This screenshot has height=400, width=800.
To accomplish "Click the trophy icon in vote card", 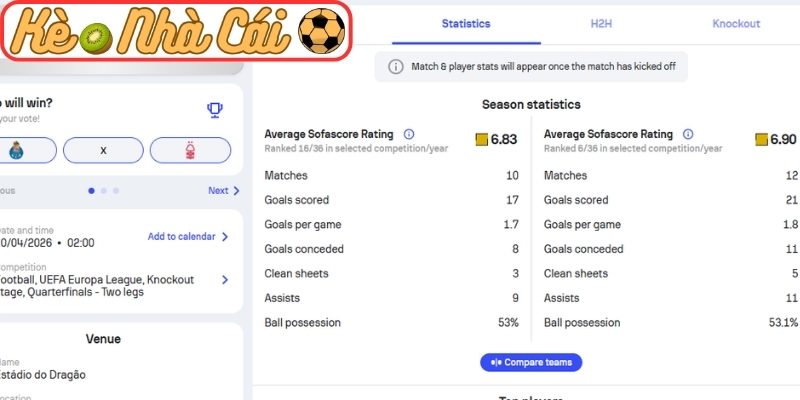I will tap(215, 110).
